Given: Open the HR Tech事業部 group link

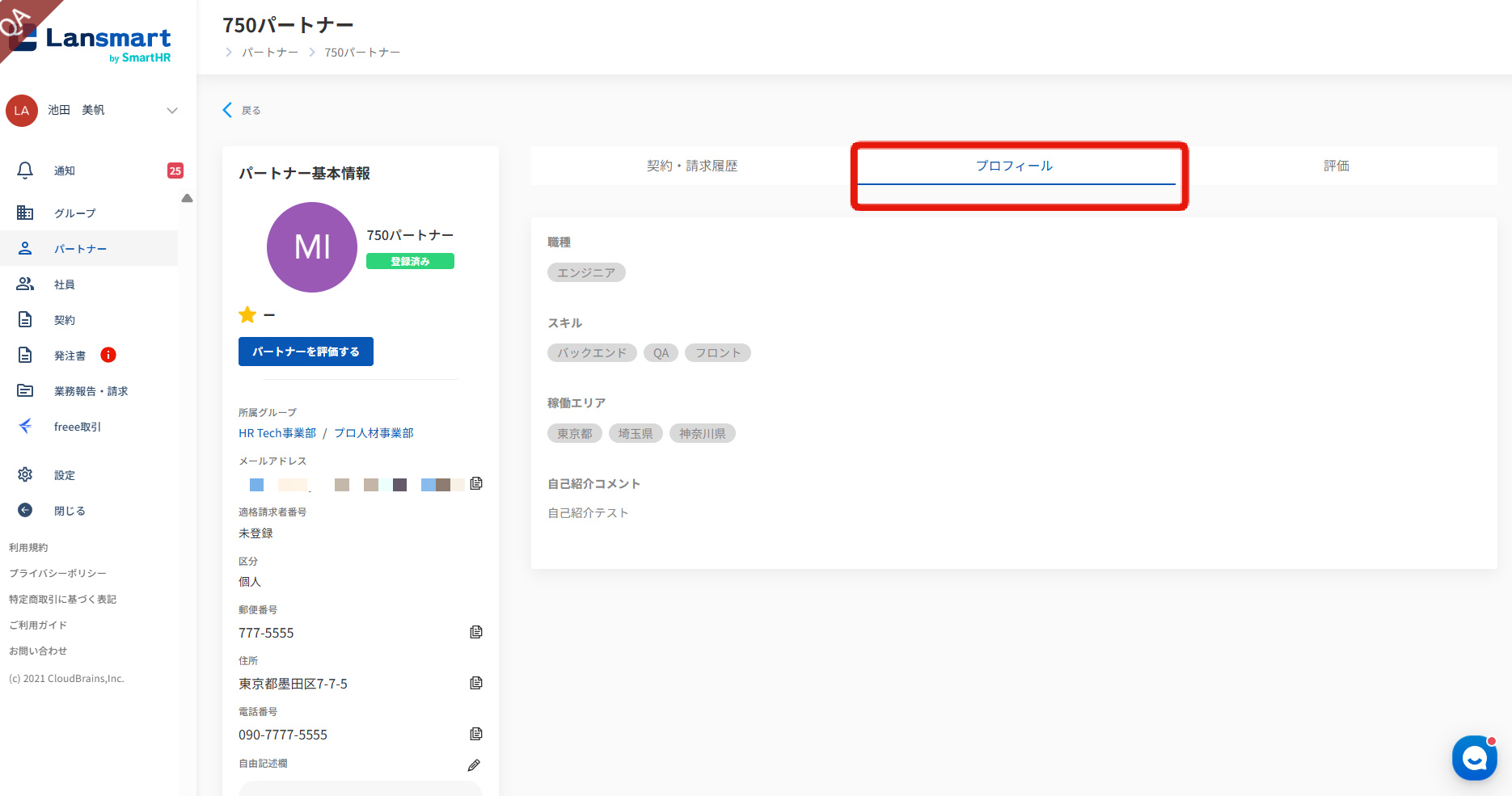Looking at the screenshot, I should [x=277, y=433].
